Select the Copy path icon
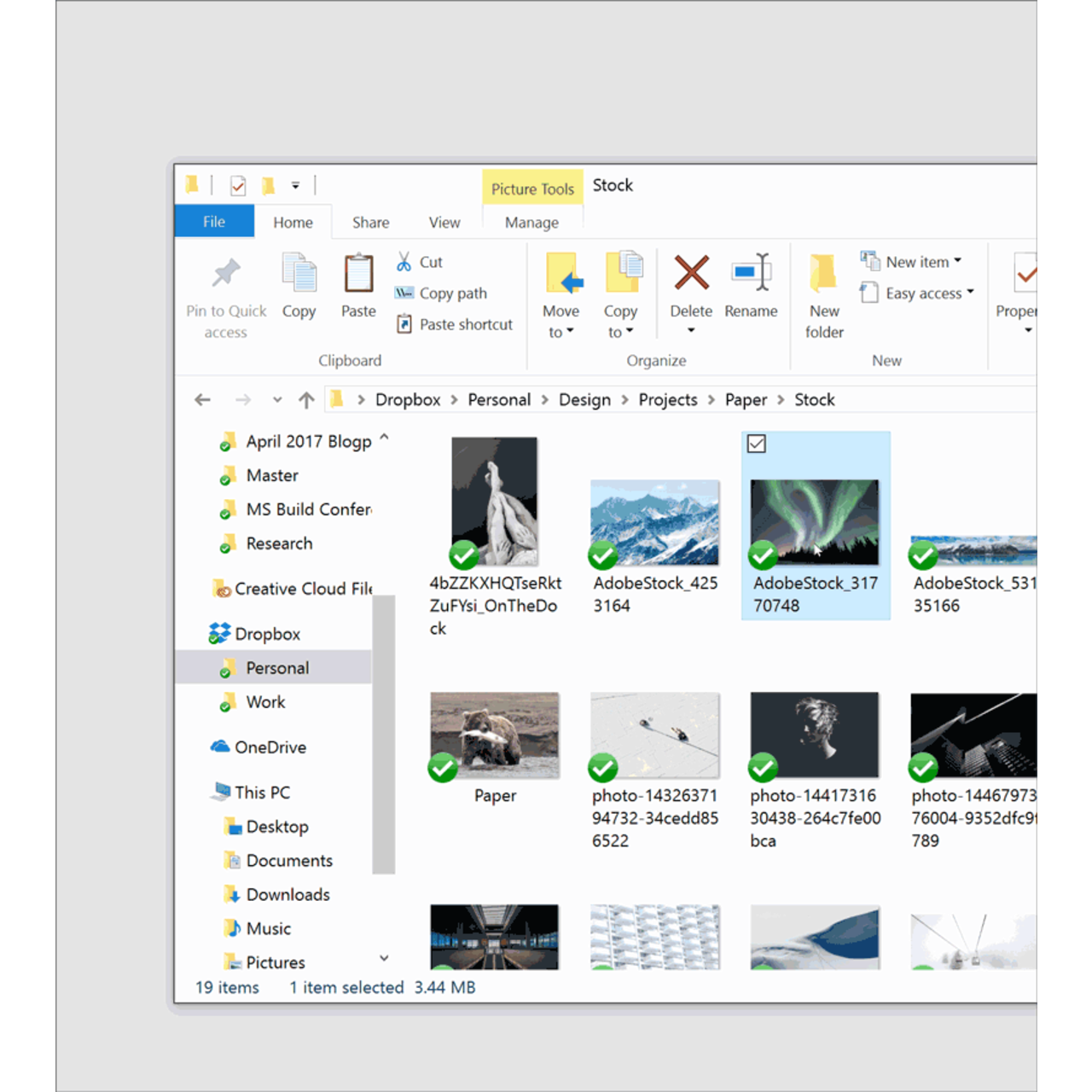This screenshot has width=1092, height=1092. 404,293
